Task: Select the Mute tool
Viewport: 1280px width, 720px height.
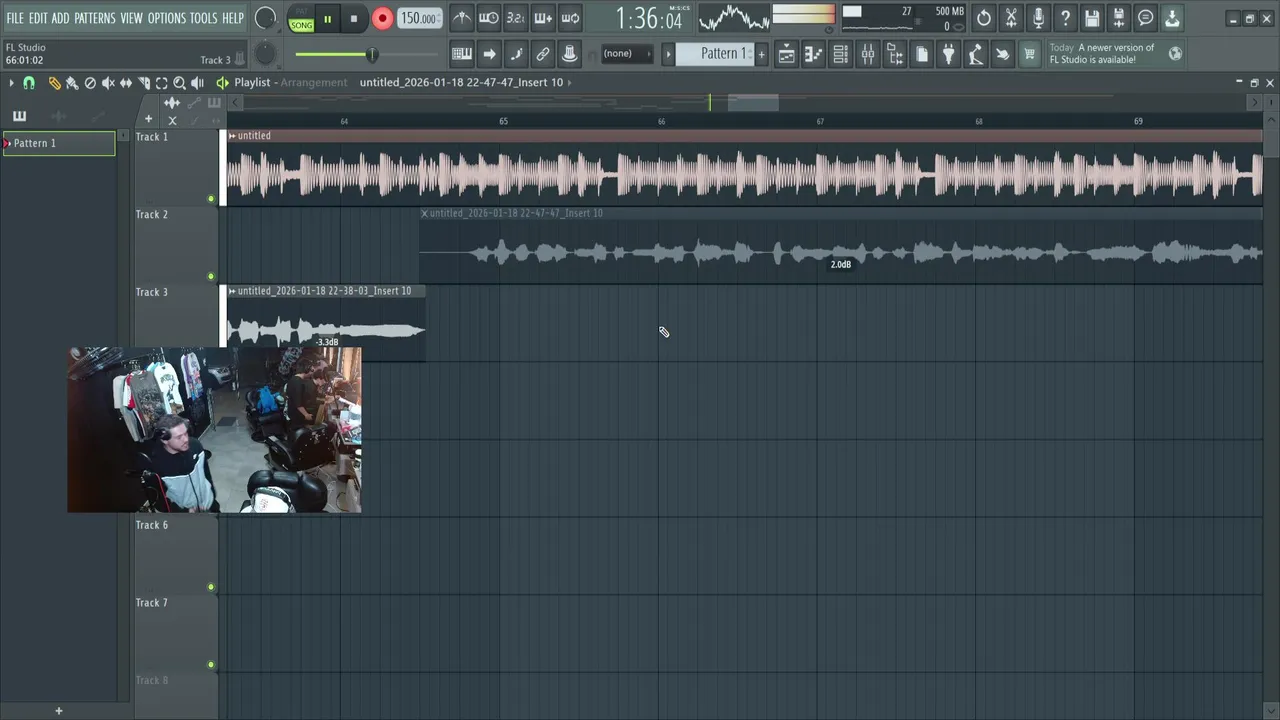Action: pyautogui.click(x=108, y=83)
